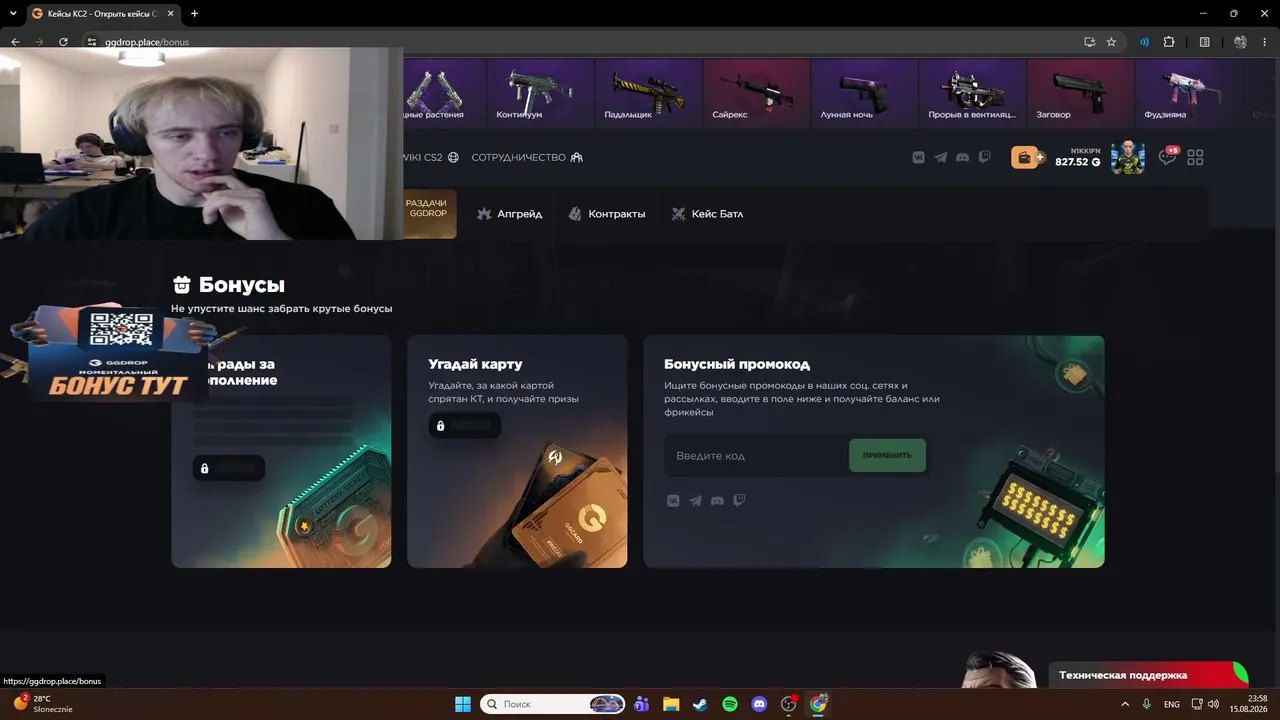Open the 'WIKI CS2' link
Viewport: 1280px width, 720px height.
pyautogui.click(x=430, y=157)
